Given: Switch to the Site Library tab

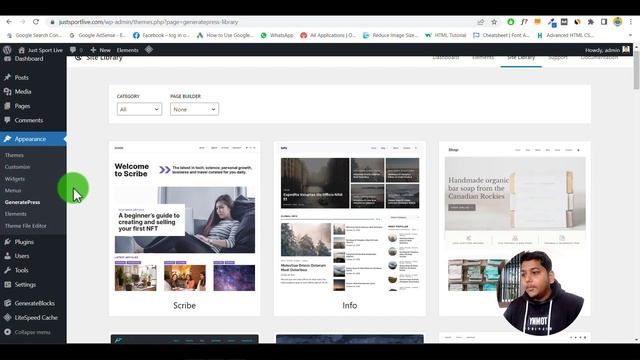Looking at the screenshot, I should pos(521,59).
